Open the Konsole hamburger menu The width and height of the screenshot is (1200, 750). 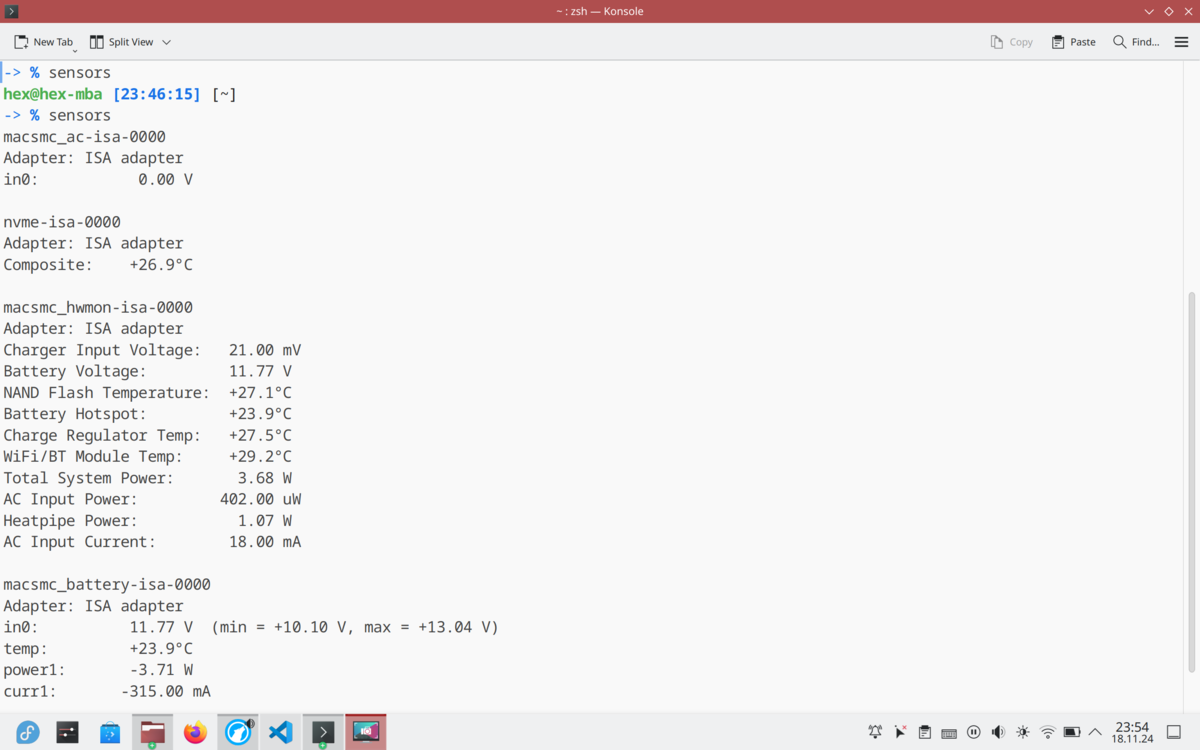(1181, 42)
